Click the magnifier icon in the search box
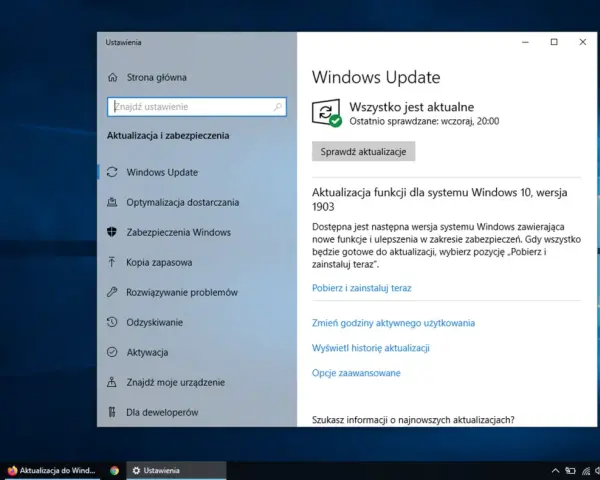The height and width of the screenshot is (480, 600). (x=278, y=107)
